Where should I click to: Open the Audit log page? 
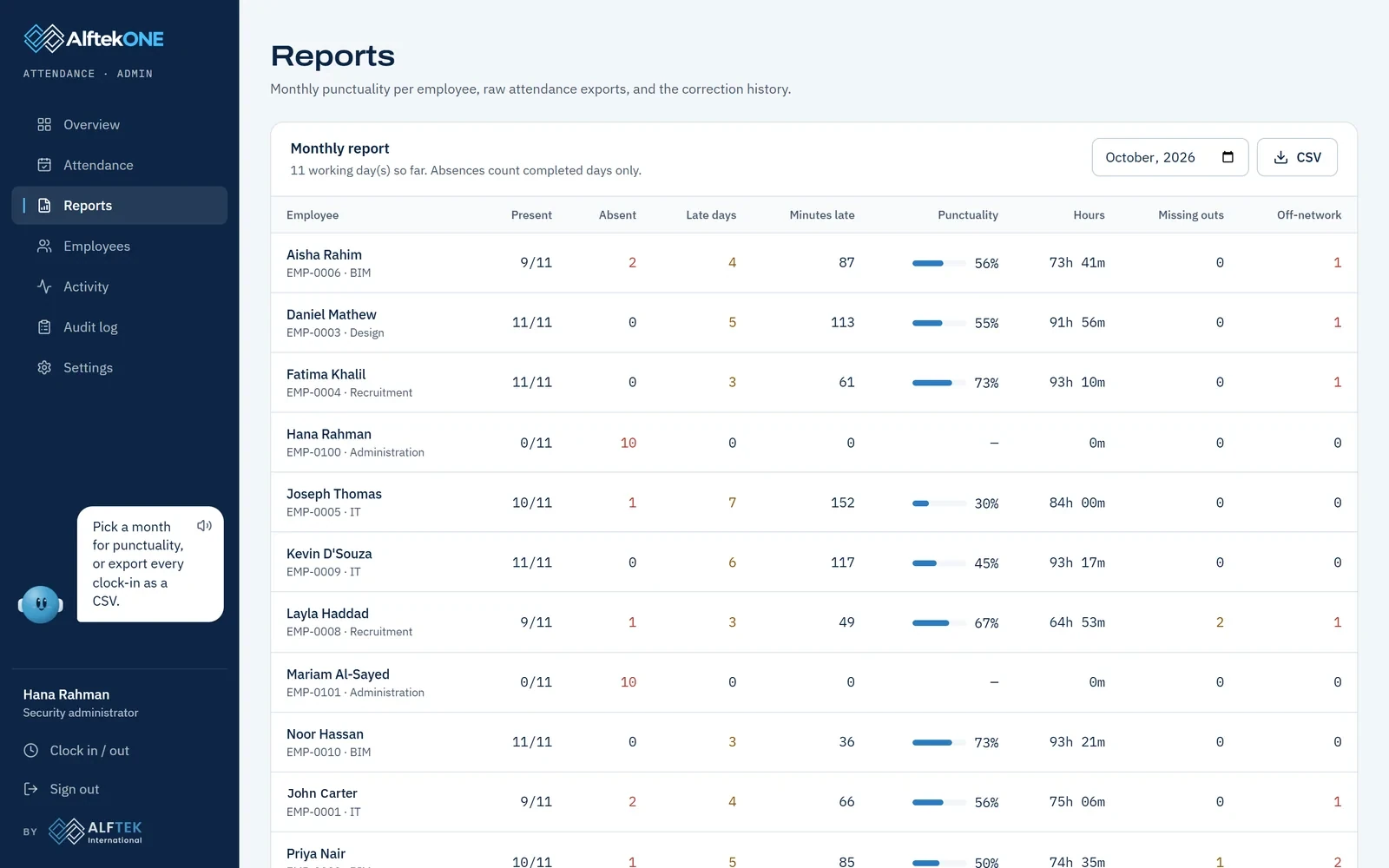(120, 327)
